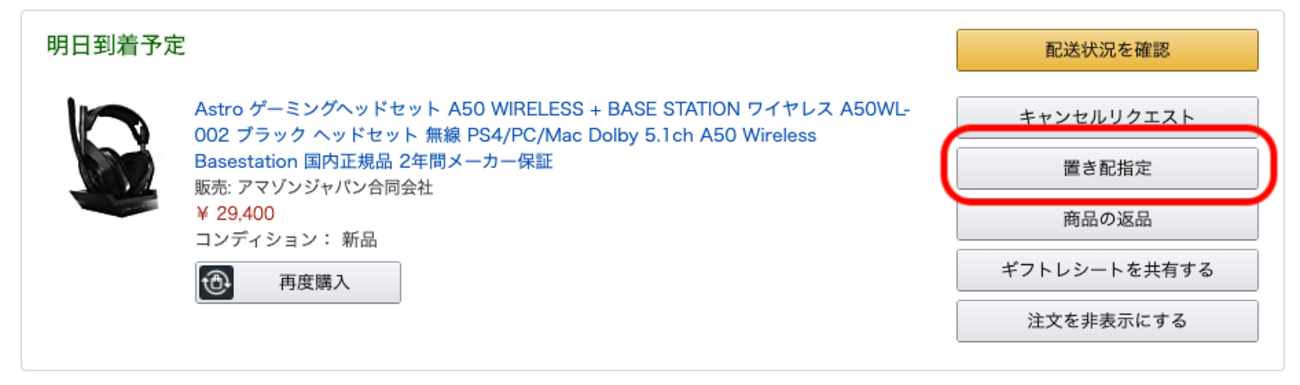Click the 明日到着予定 delivery status heading
This screenshot has height=385, width=1300.
point(116,46)
